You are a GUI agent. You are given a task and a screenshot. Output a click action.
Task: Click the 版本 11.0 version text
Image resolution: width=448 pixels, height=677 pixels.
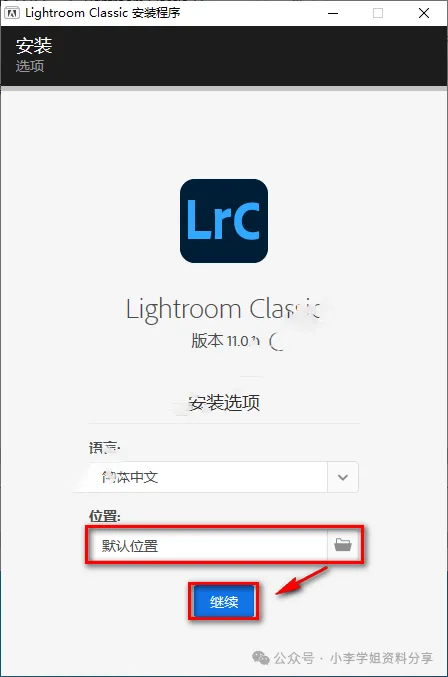pos(225,341)
